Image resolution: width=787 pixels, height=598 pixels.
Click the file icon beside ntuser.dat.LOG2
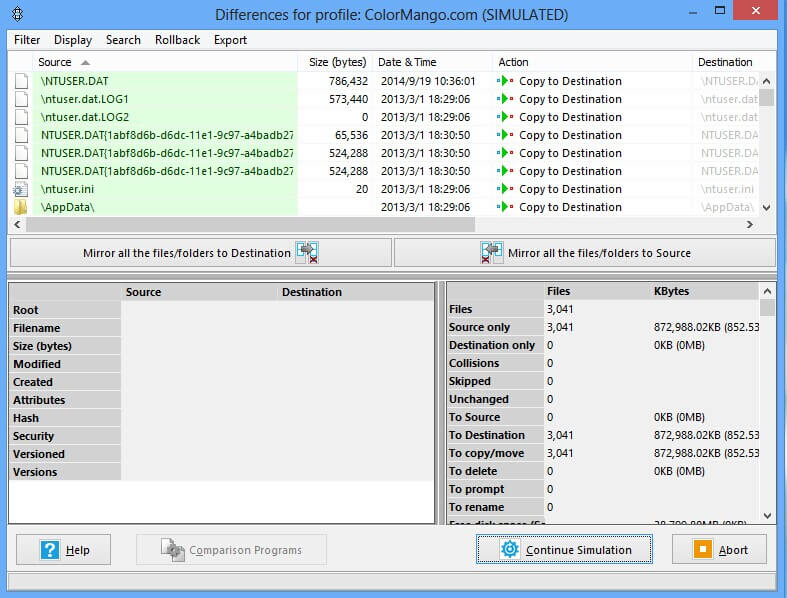click(20, 117)
